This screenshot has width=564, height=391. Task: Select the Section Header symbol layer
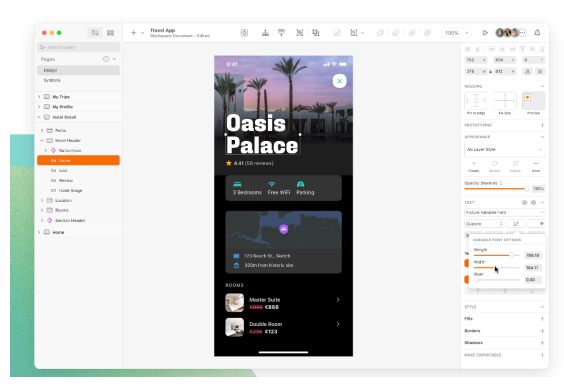click(78, 220)
